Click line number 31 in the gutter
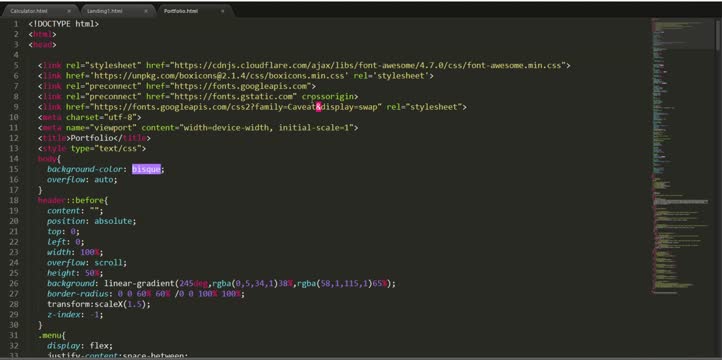 point(14,336)
